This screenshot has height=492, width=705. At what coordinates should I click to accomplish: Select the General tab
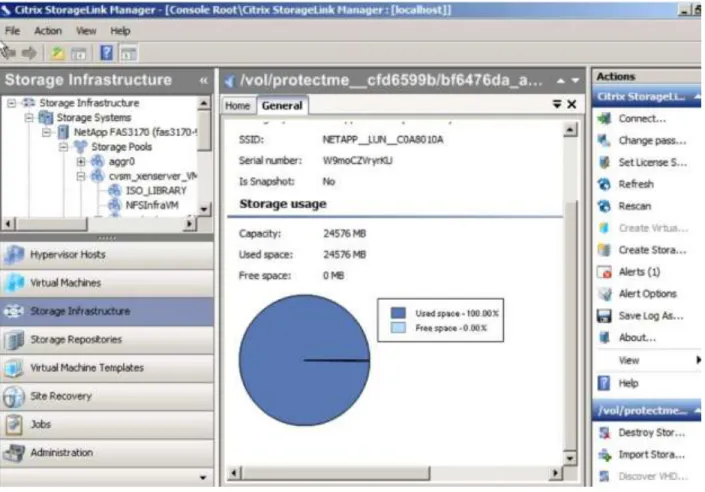(282, 106)
